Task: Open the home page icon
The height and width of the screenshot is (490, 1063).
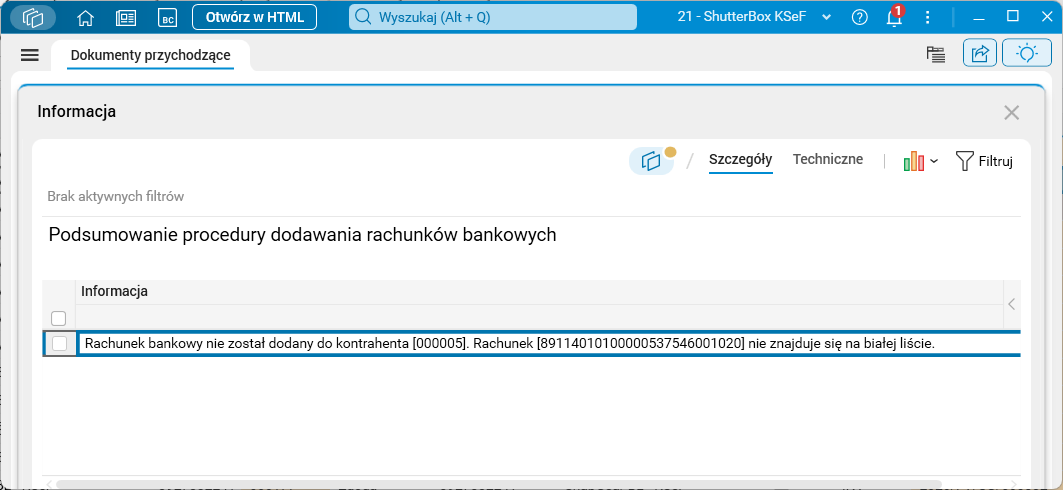Action: (85, 18)
